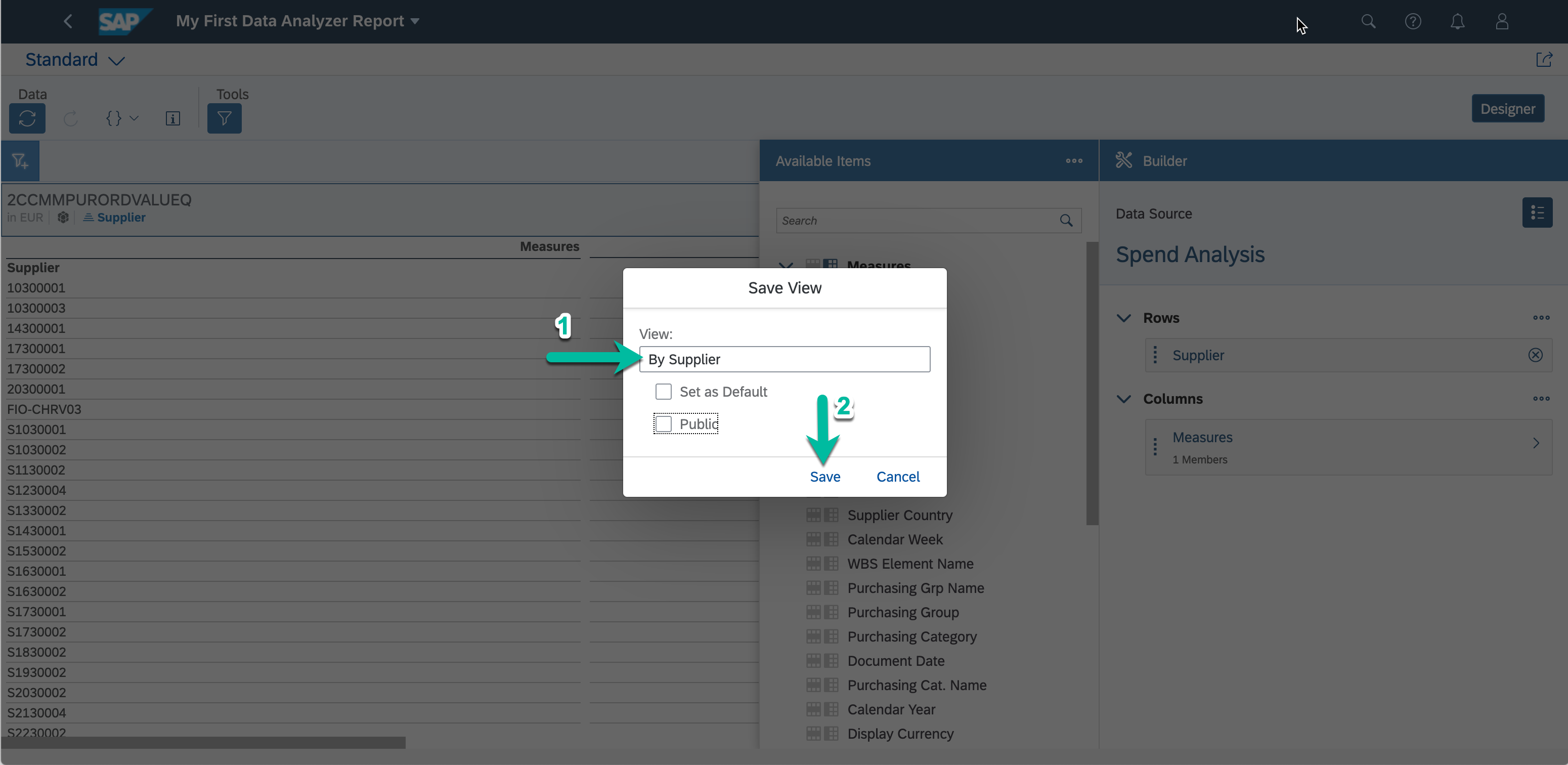
Task: Check the Public checkbox
Action: 664,424
